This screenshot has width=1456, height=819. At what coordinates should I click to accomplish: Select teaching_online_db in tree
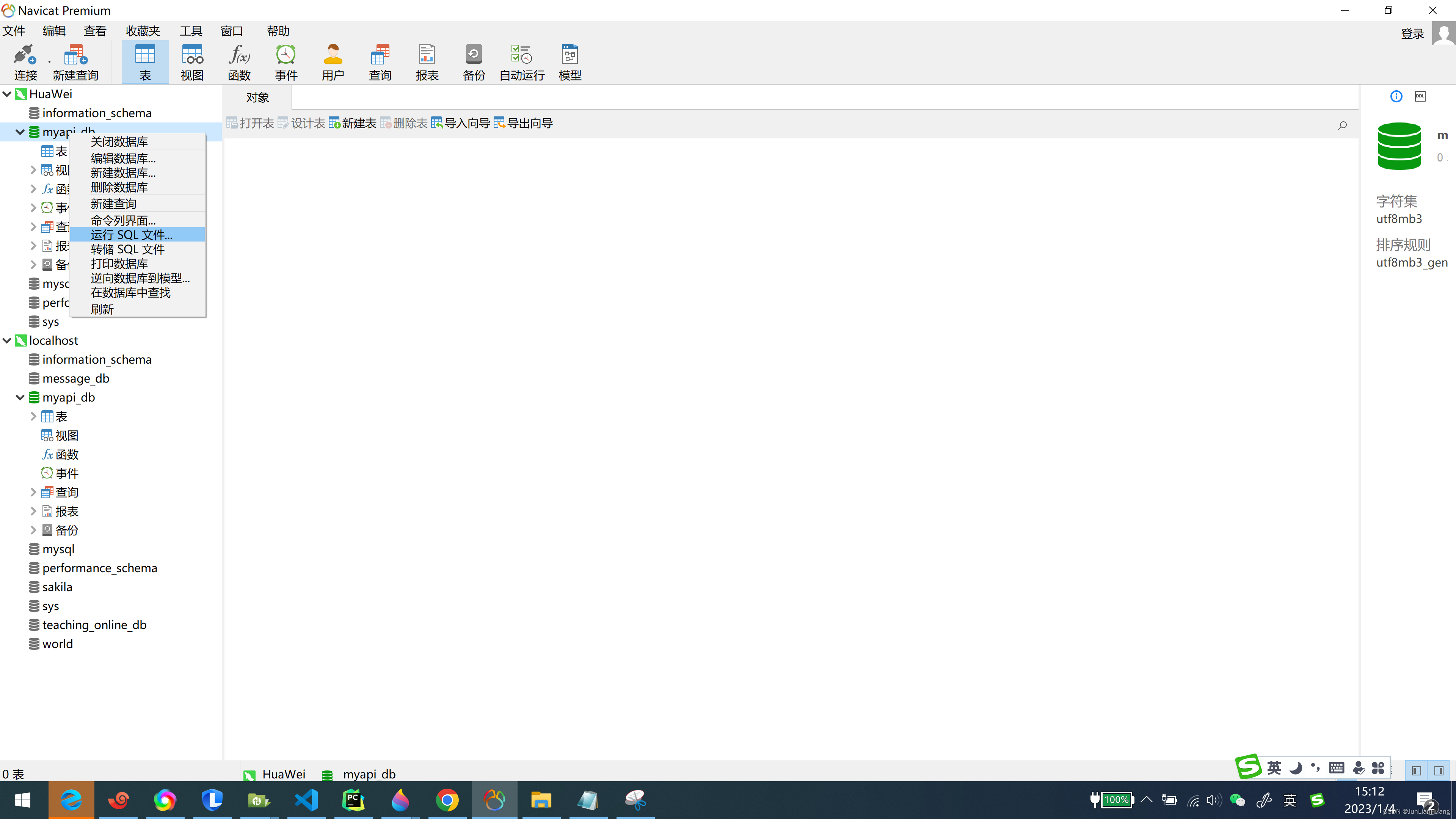[x=94, y=624]
